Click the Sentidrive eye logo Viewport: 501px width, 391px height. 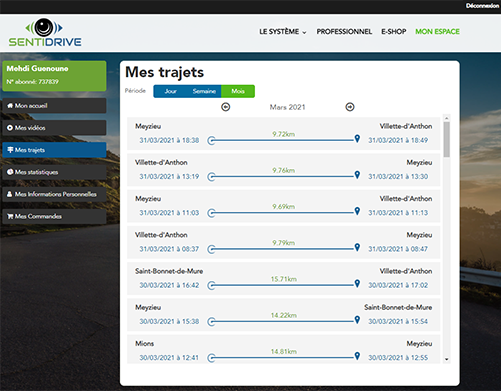coord(44,27)
